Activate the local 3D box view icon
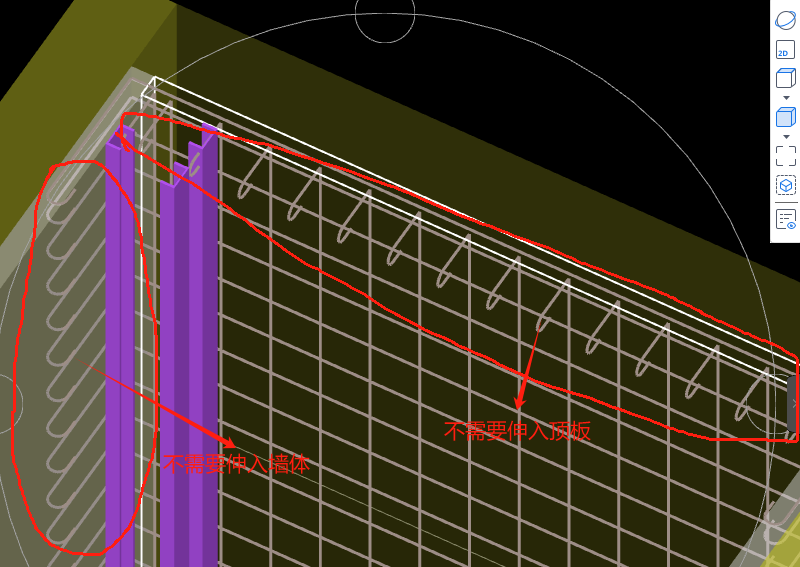This screenshot has width=800, height=567. (785, 185)
